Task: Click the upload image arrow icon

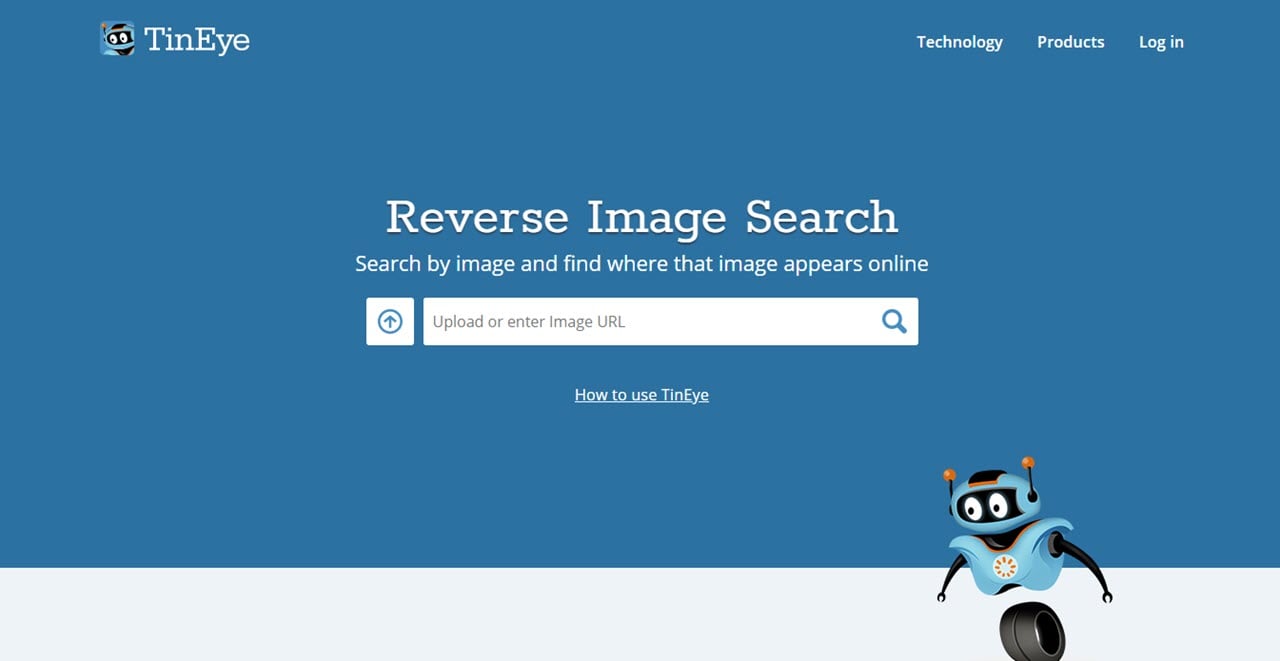Action: (x=390, y=321)
